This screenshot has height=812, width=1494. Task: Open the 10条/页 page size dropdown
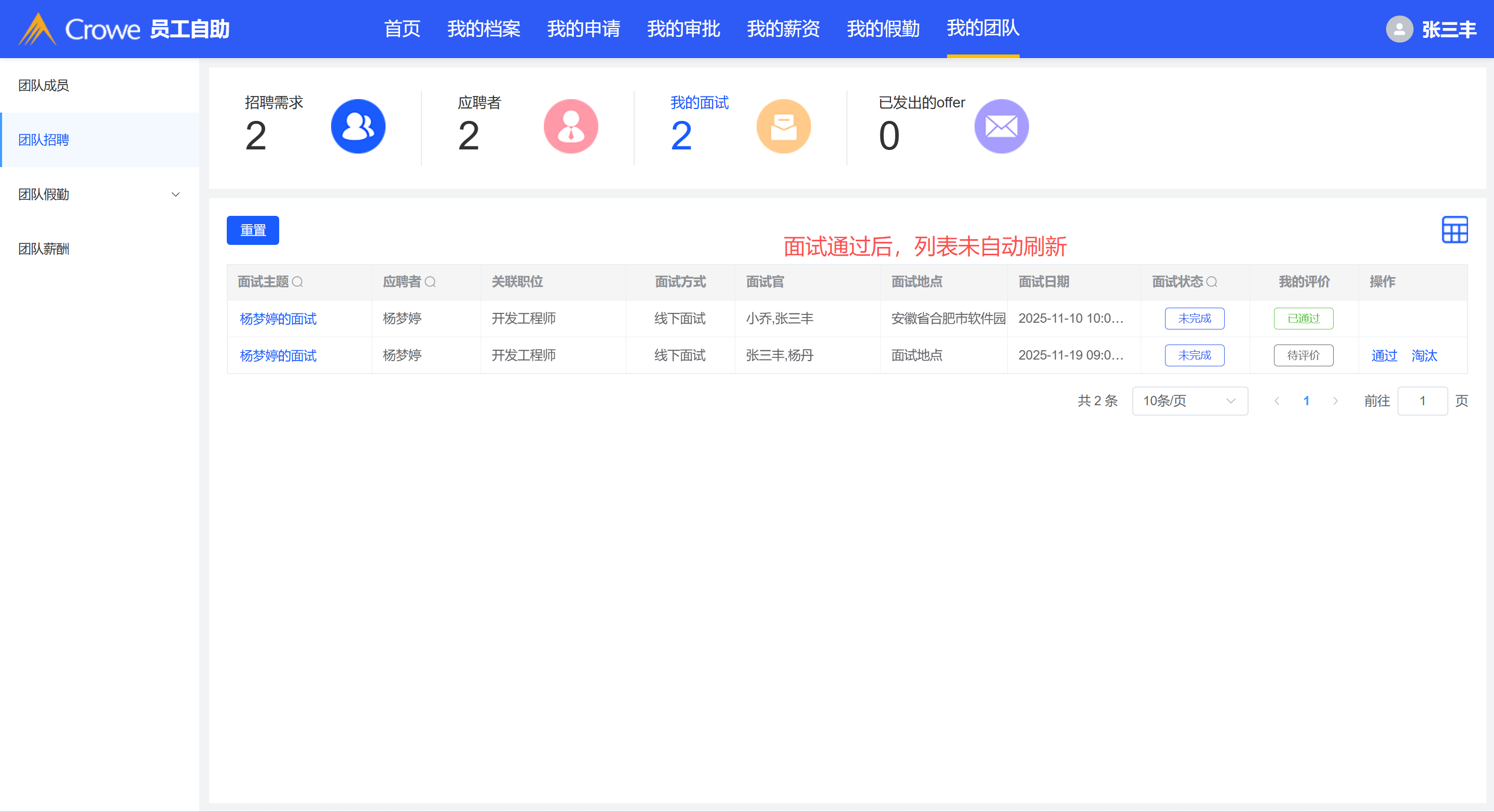pyautogui.click(x=1189, y=401)
